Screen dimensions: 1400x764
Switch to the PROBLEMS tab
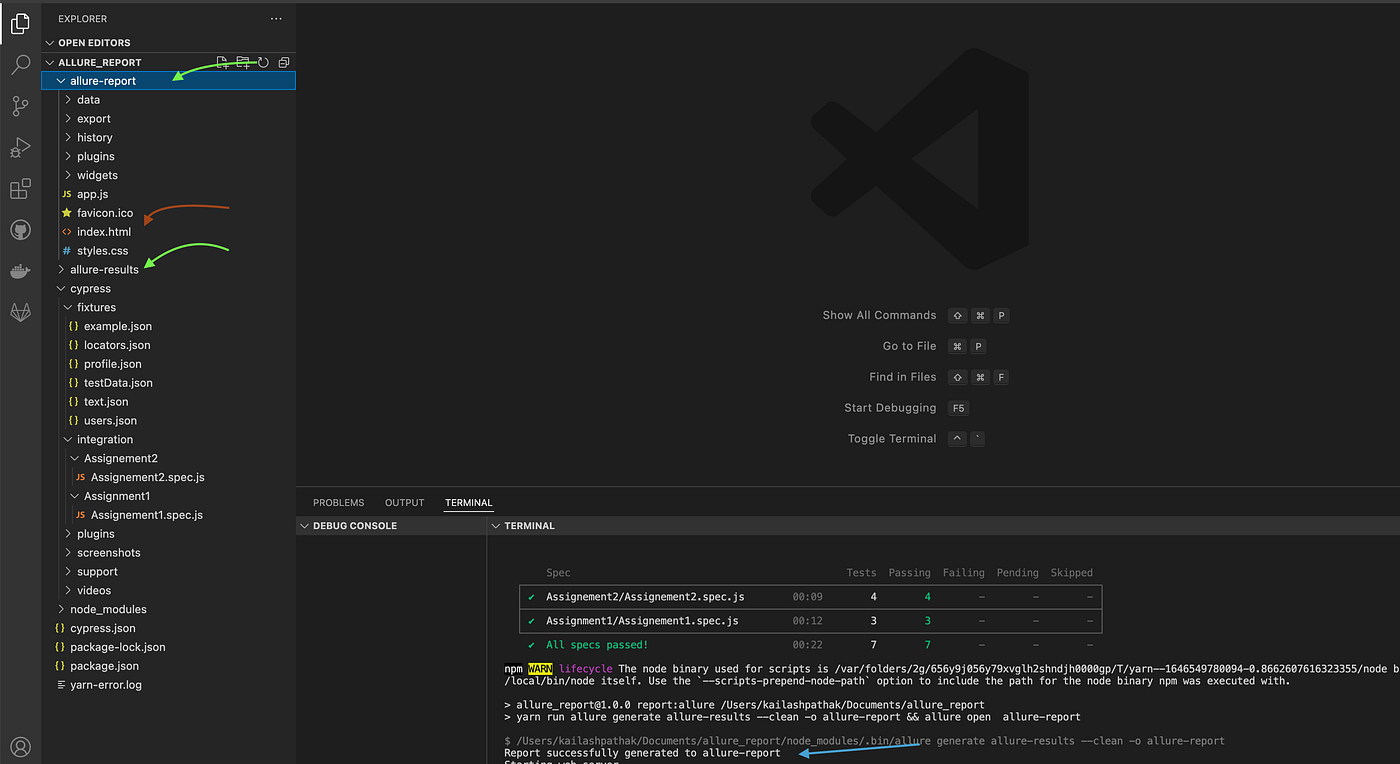pos(339,503)
